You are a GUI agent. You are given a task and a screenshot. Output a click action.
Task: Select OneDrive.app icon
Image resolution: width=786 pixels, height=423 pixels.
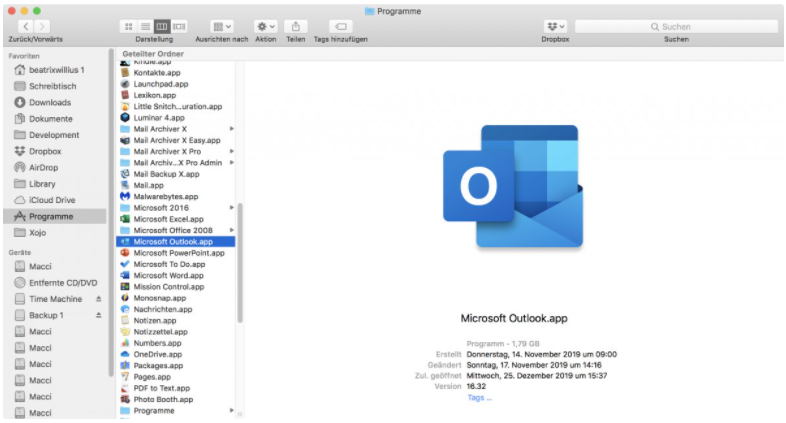[125, 354]
